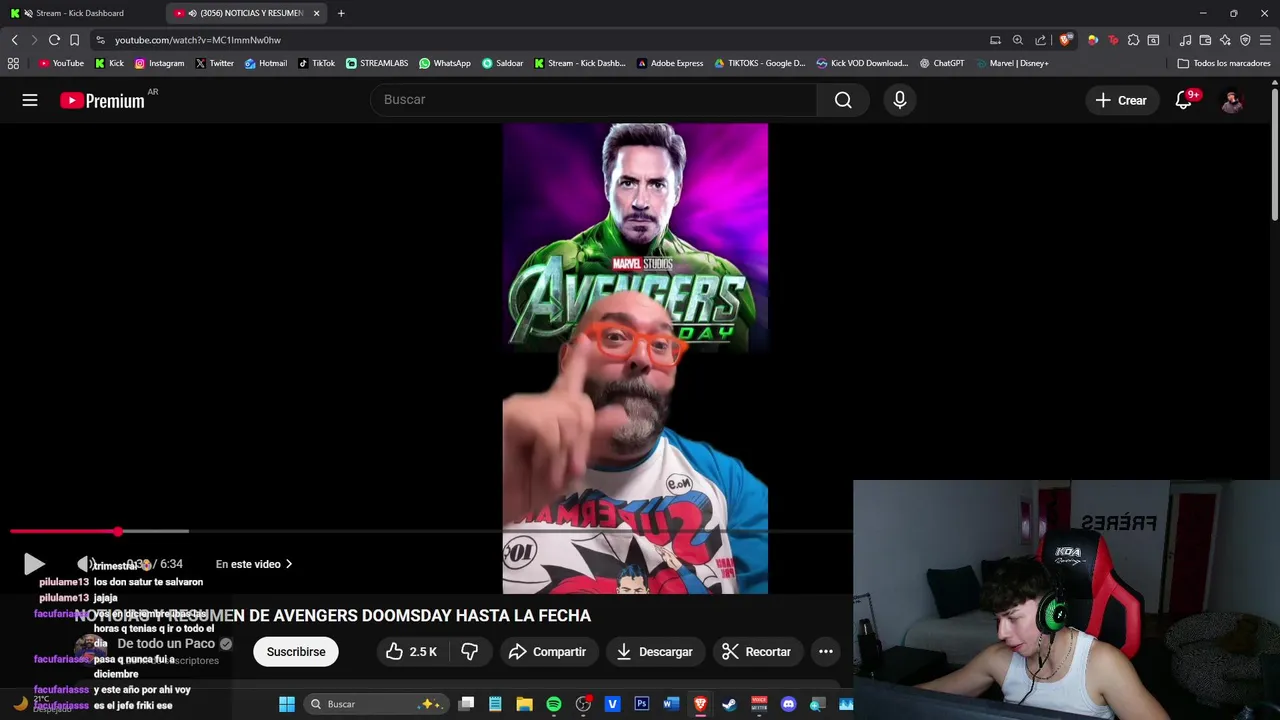Open the WhatsApp bookmark
This screenshot has width=1280, height=720.
pyautogui.click(x=445, y=63)
